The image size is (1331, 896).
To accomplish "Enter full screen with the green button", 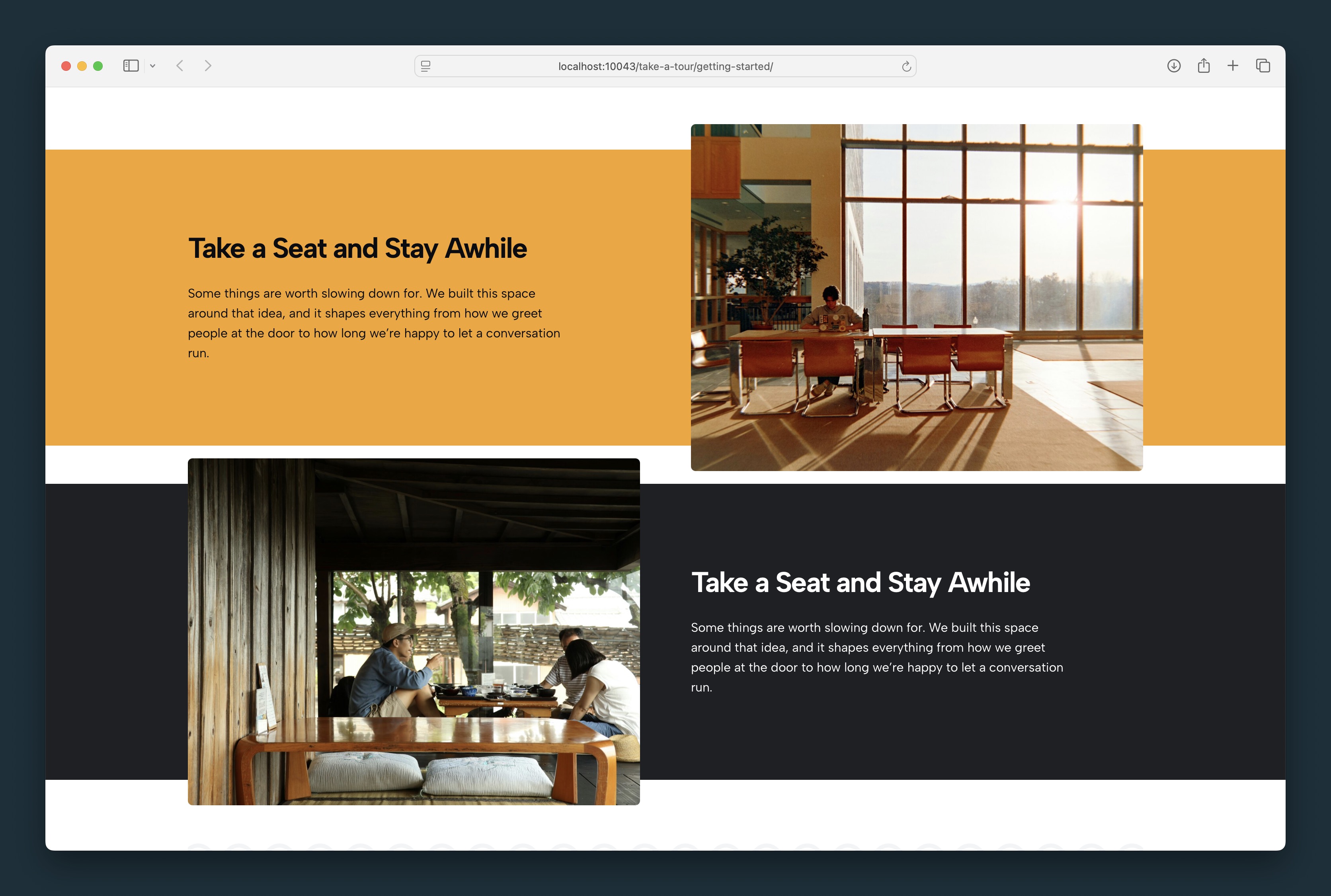I will 98,66.
